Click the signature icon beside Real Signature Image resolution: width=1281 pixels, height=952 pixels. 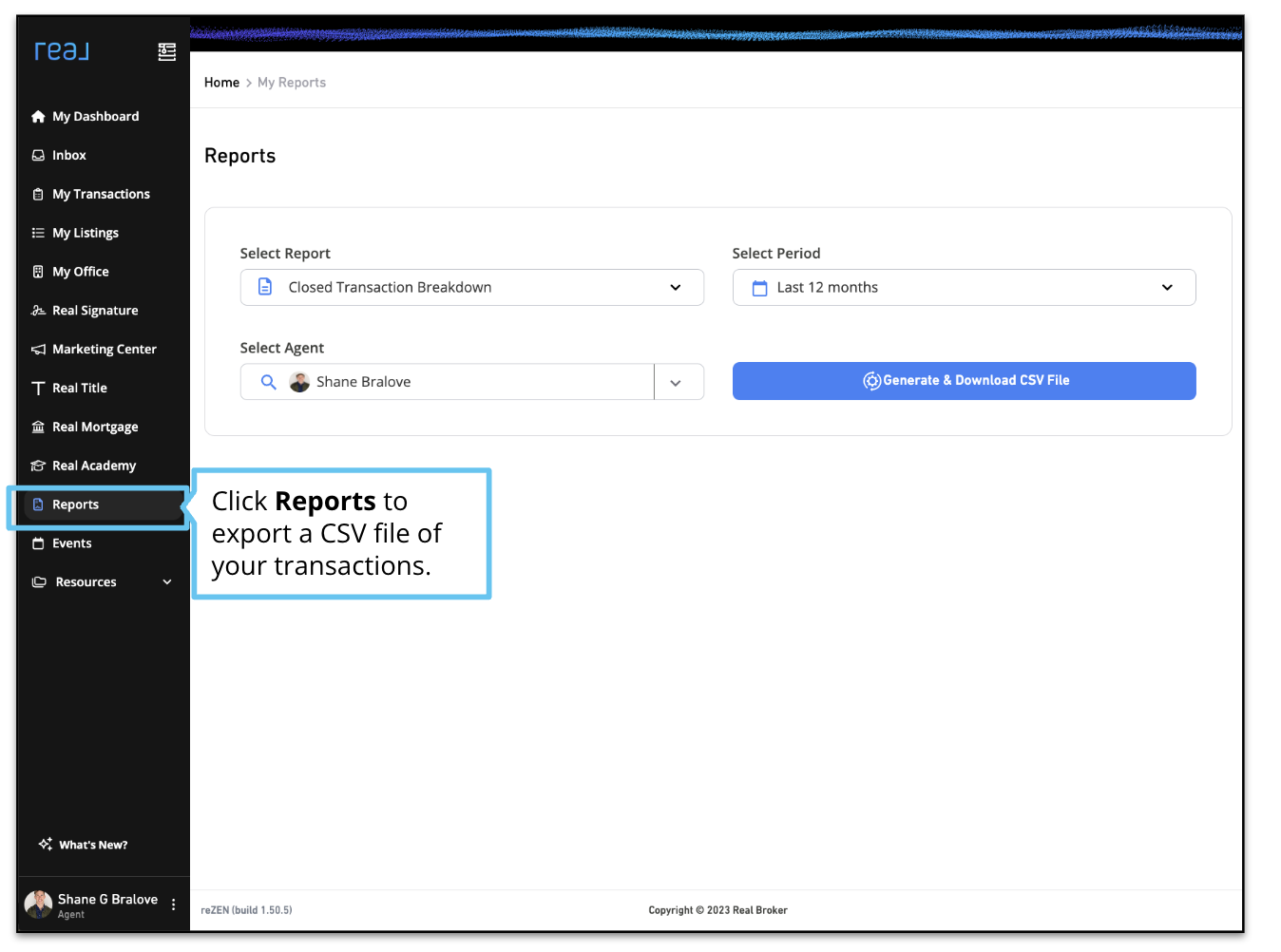(x=38, y=311)
